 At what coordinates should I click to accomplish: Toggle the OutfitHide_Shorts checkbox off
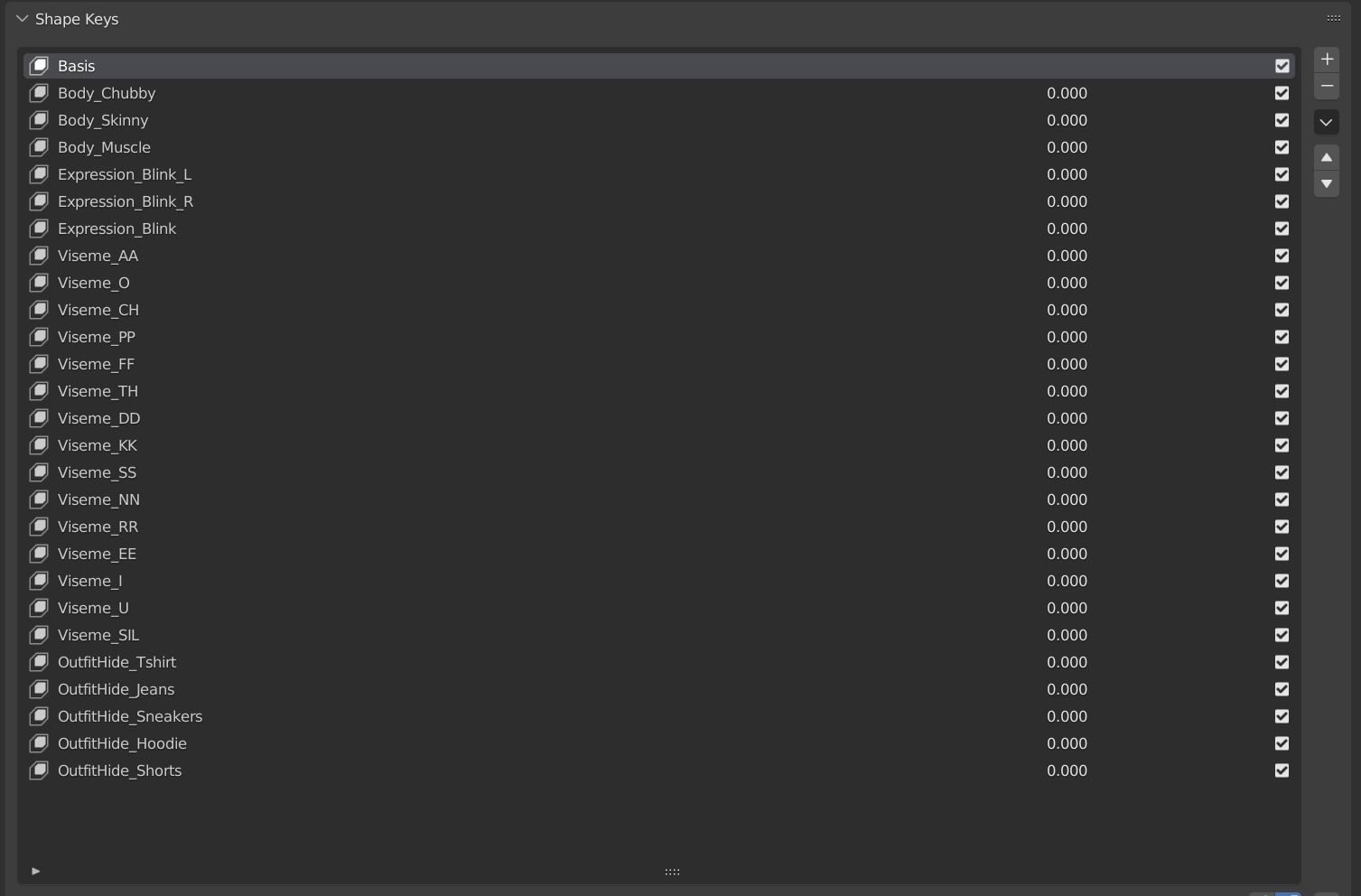[x=1282, y=770]
